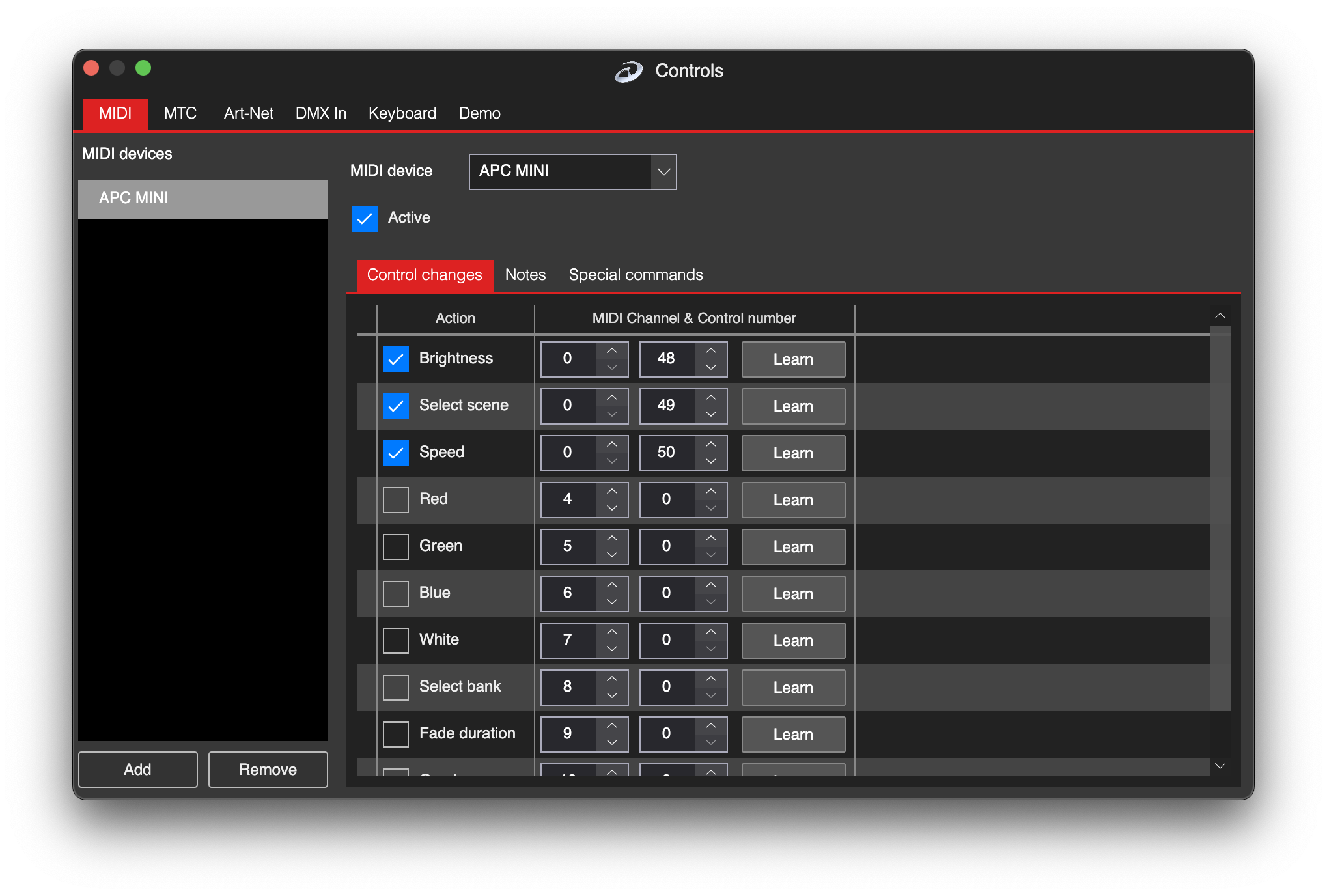Click the Brightness control number field 48

pyautogui.click(x=667, y=359)
